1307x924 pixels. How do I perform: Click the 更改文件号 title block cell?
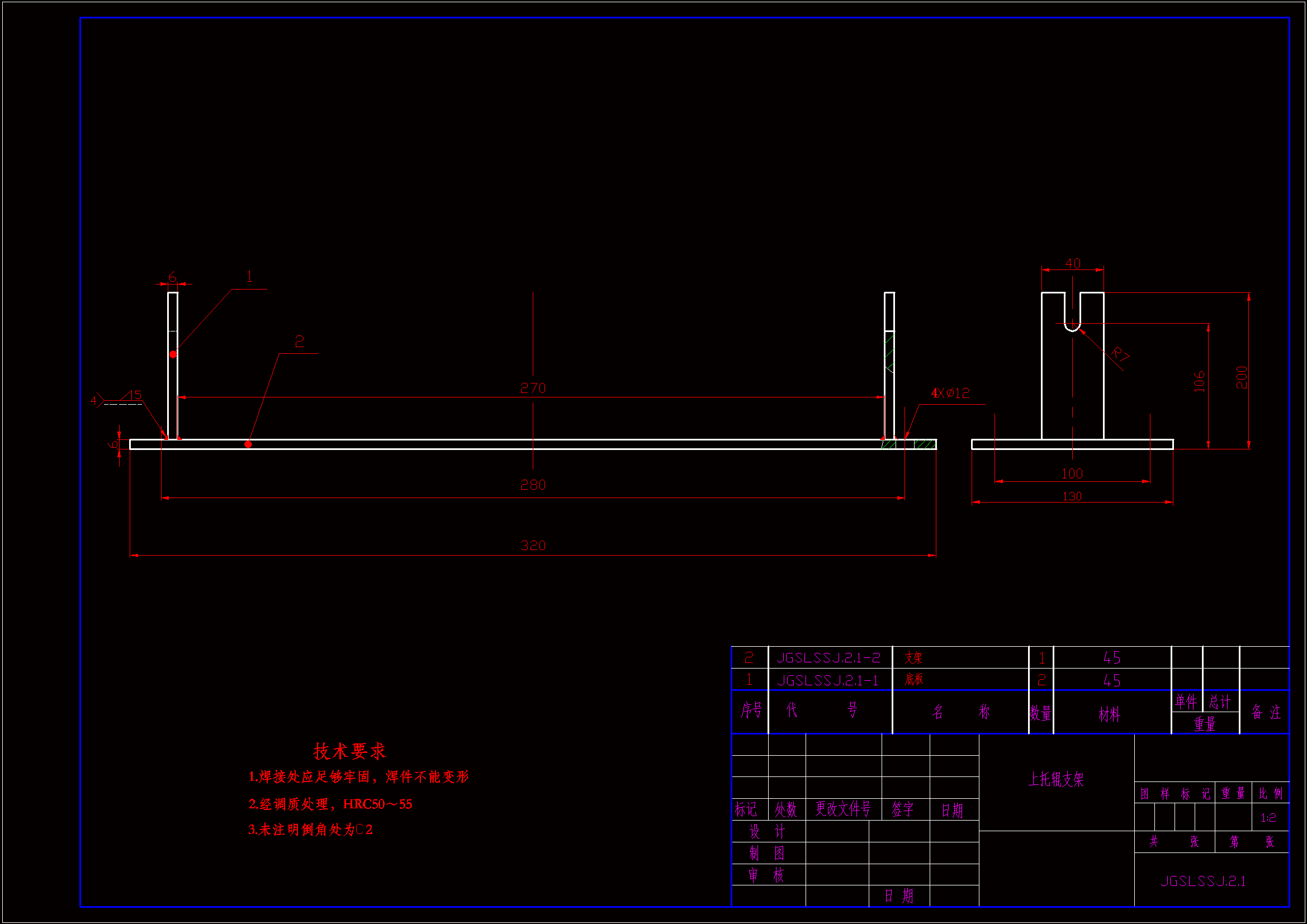tap(842, 809)
